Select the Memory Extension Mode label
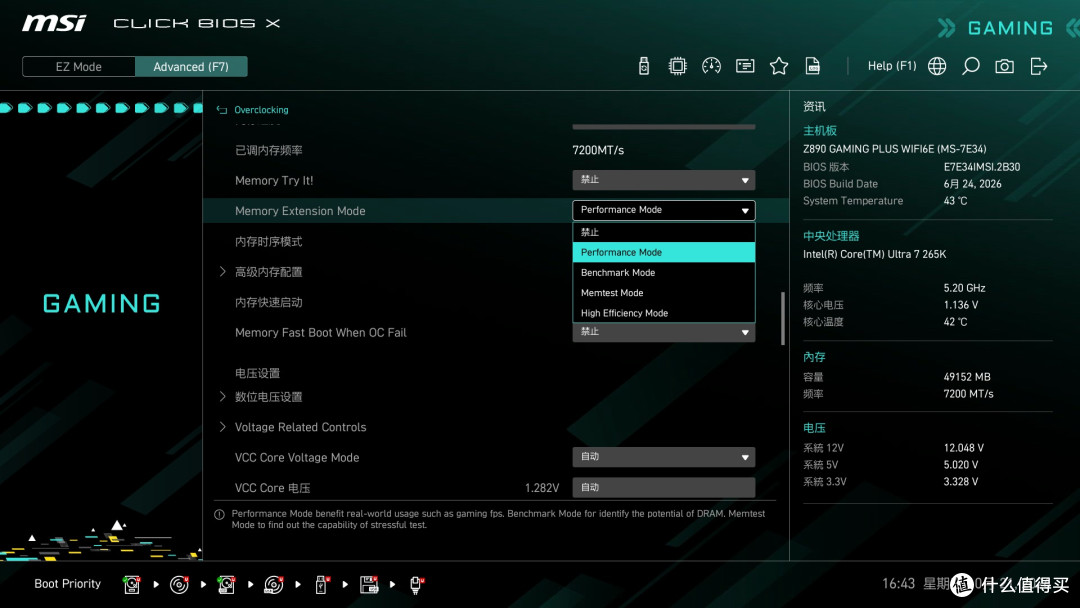1080x608 pixels. click(x=300, y=211)
